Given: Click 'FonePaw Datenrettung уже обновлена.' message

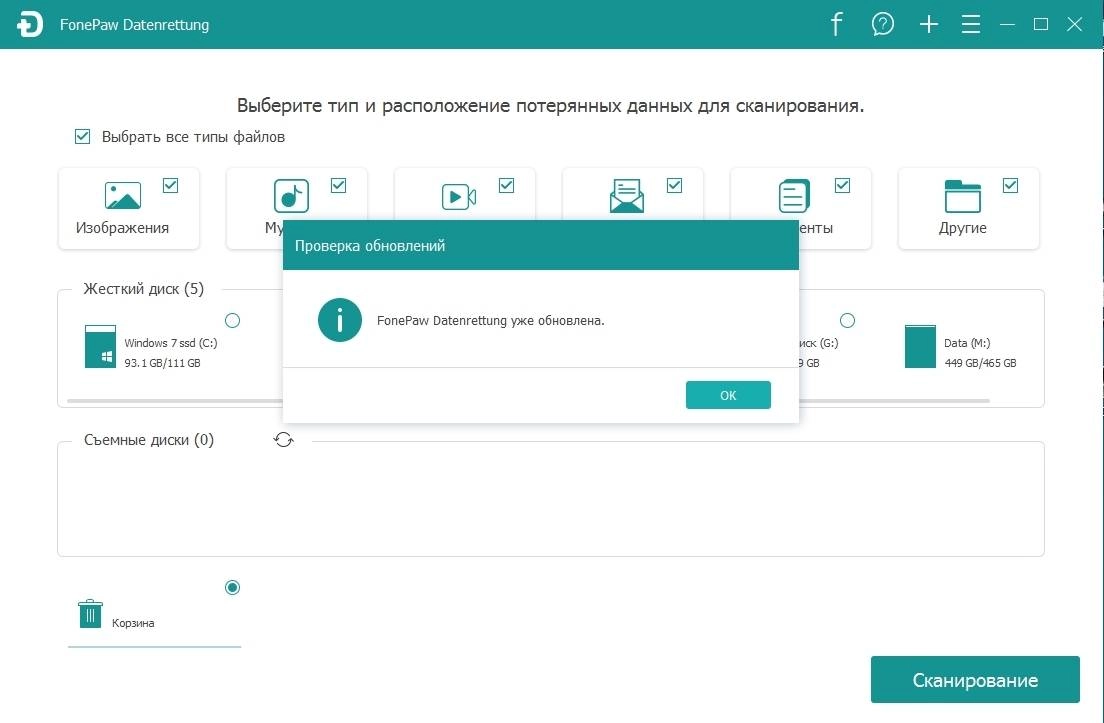Looking at the screenshot, I should (x=491, y=320).
